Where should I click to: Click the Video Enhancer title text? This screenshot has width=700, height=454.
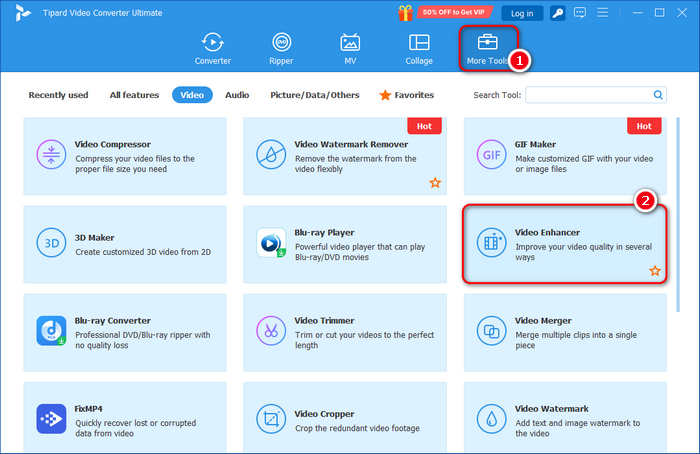[547, 233]
